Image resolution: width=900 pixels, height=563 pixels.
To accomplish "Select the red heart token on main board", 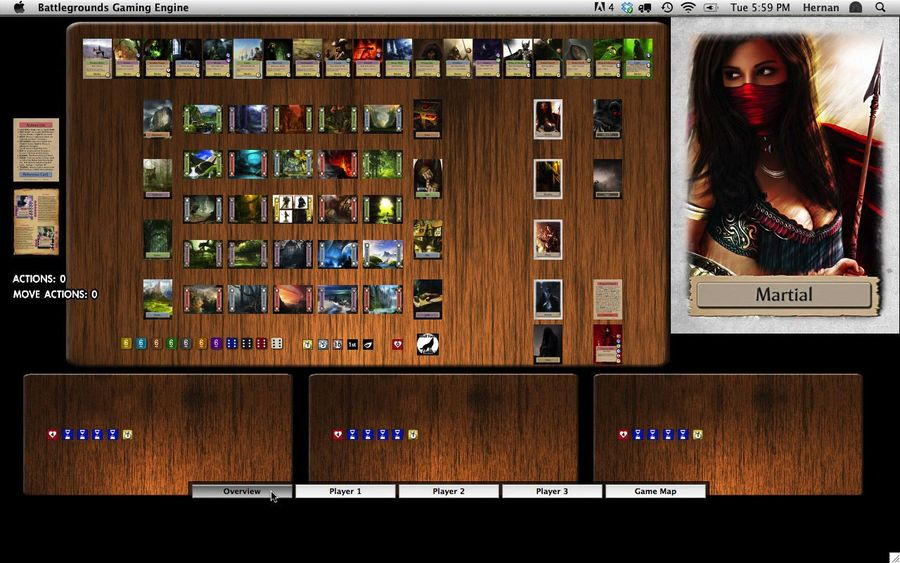I will tap(397, 344).
